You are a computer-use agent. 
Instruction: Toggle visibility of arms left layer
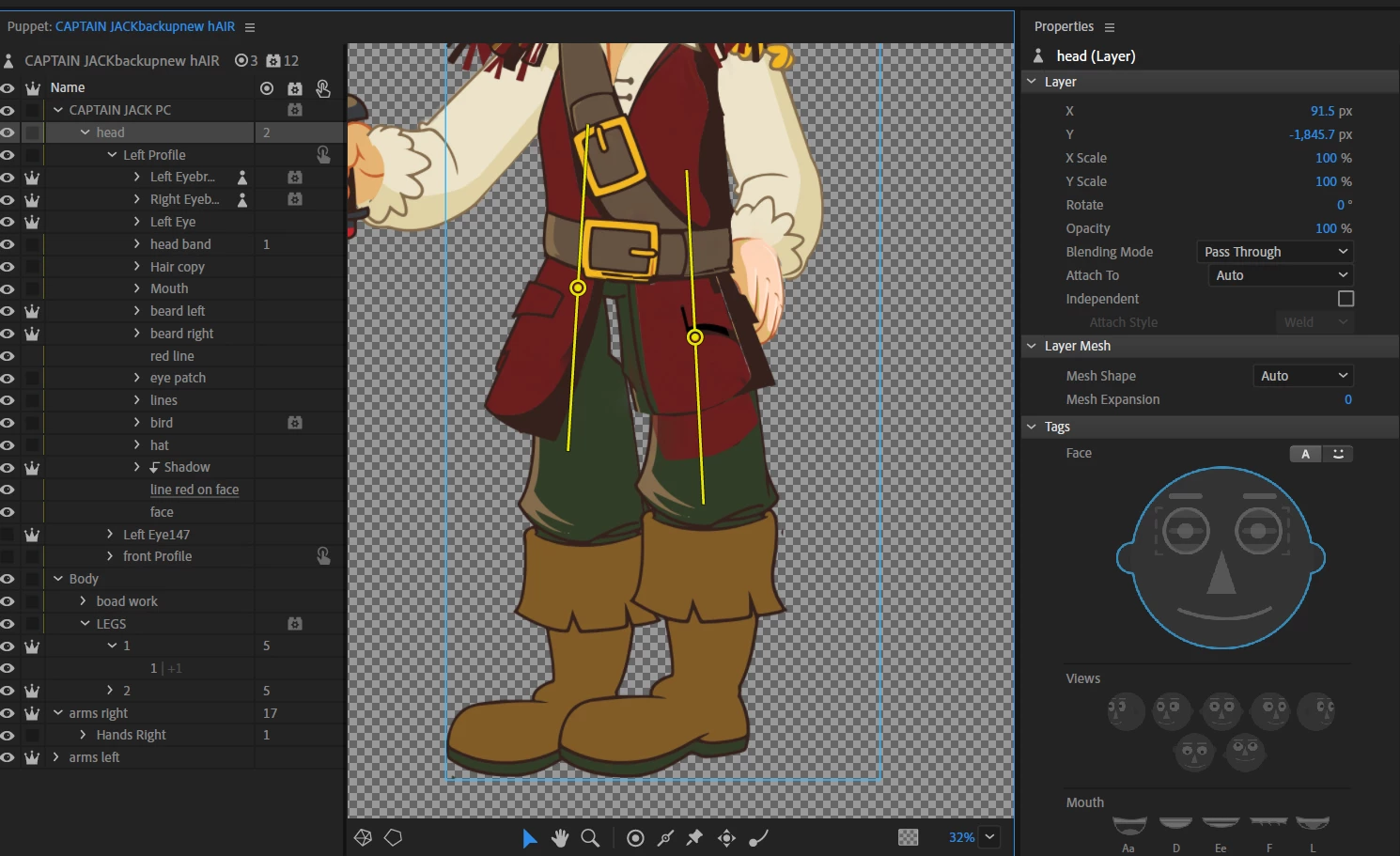8,757
